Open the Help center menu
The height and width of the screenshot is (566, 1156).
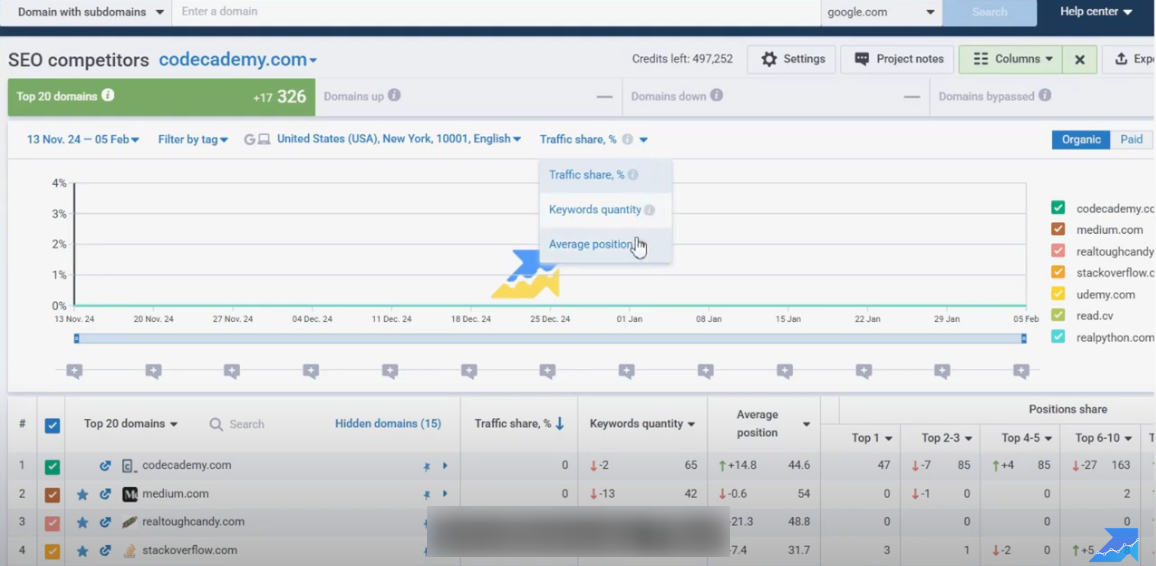click(1096, 12)
